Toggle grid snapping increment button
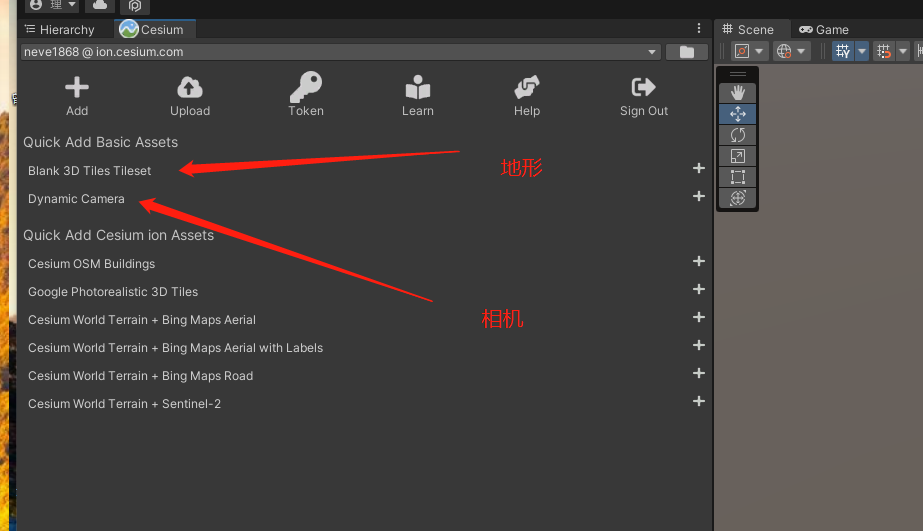Viewport: 923px width, 531px height. (x=884, y=51)
